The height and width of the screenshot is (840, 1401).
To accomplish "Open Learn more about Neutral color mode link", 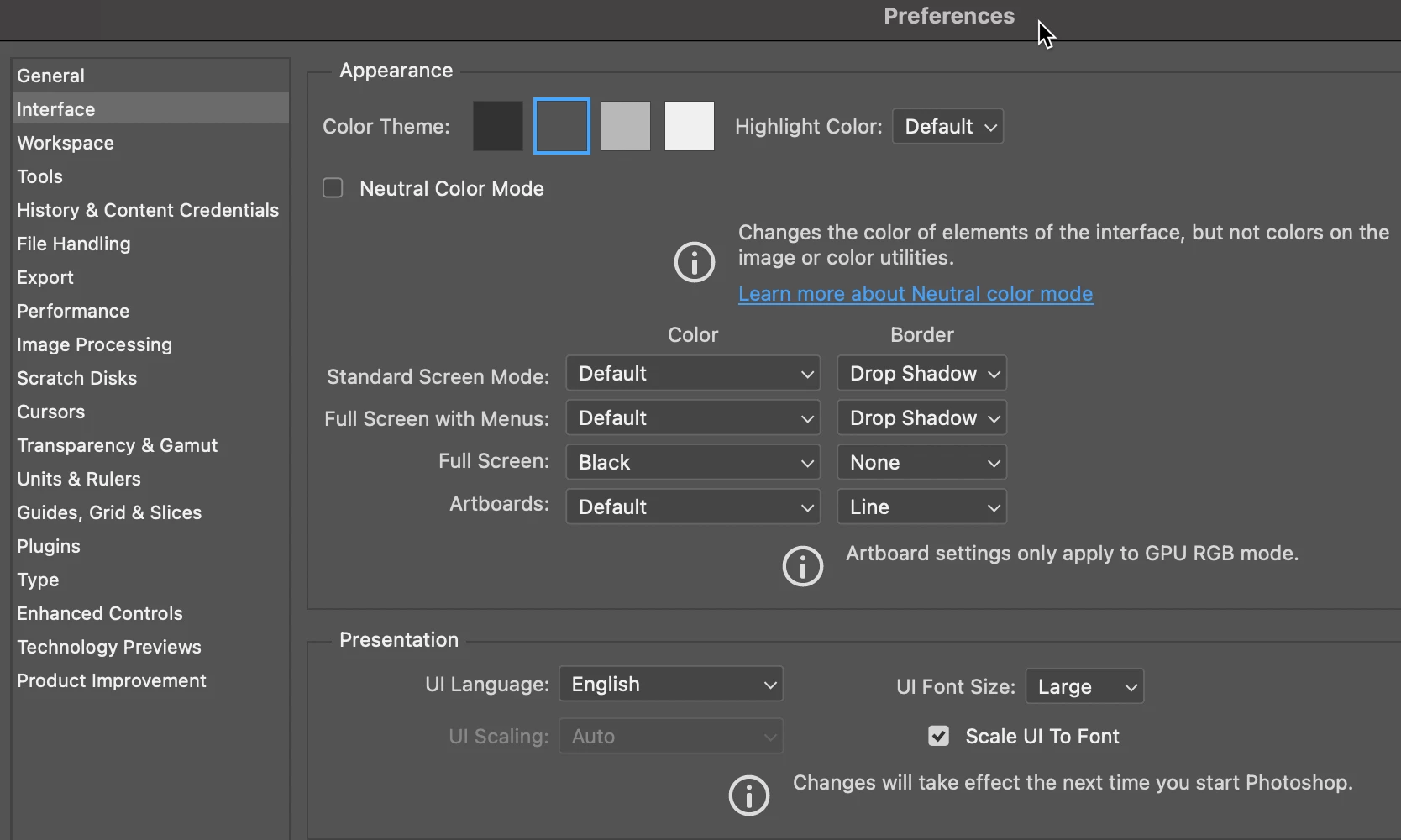I will [x=916, y=294].
